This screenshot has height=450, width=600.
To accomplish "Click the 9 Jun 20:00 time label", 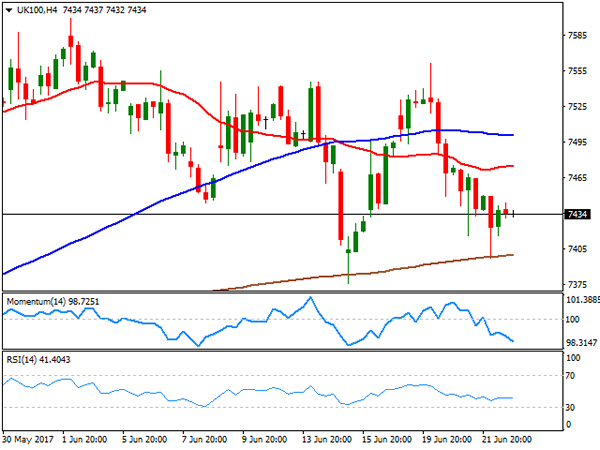I will 264,439.
